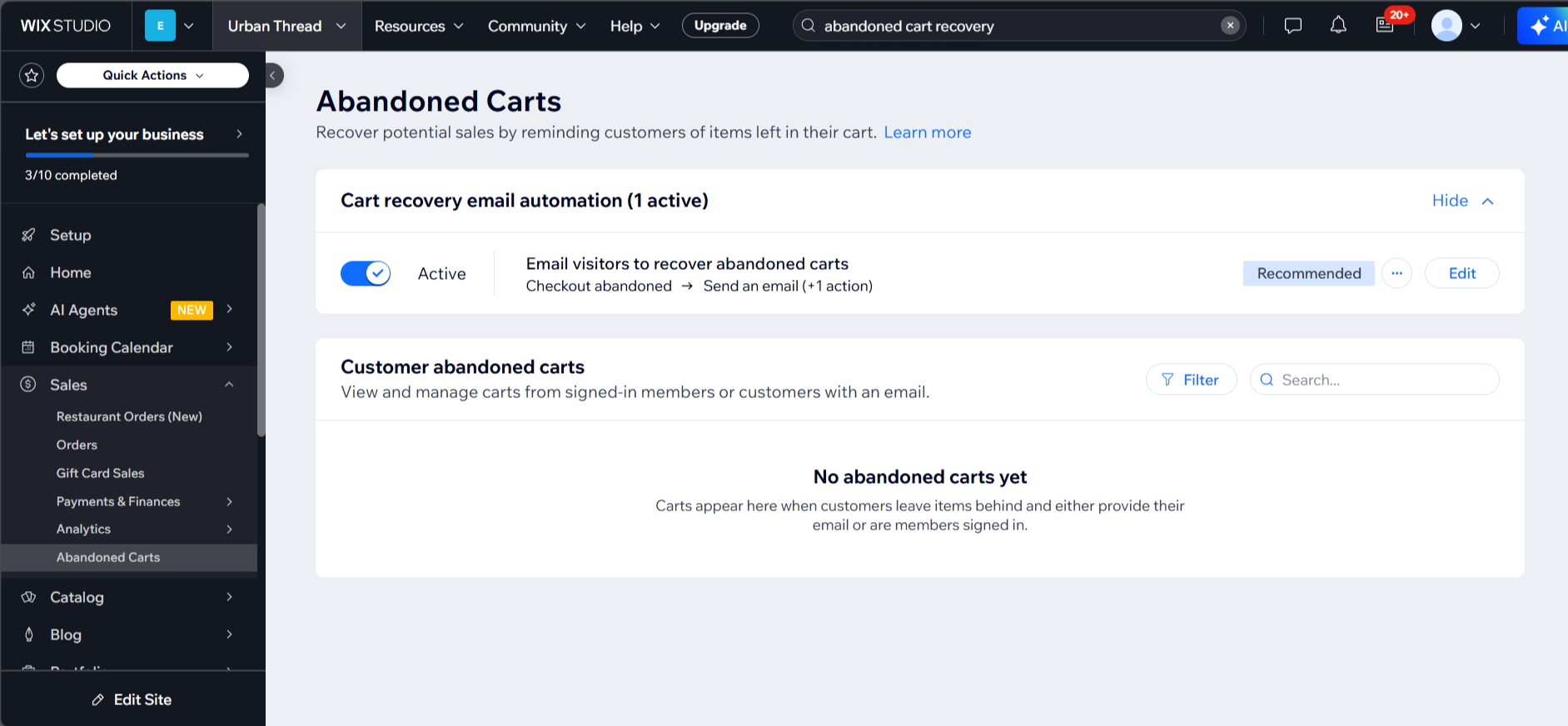Open the chat inbox icon
Image resolution: width=1568 pixels, height=726 pixels.
pyautogui.click(x=1292, y=26)
